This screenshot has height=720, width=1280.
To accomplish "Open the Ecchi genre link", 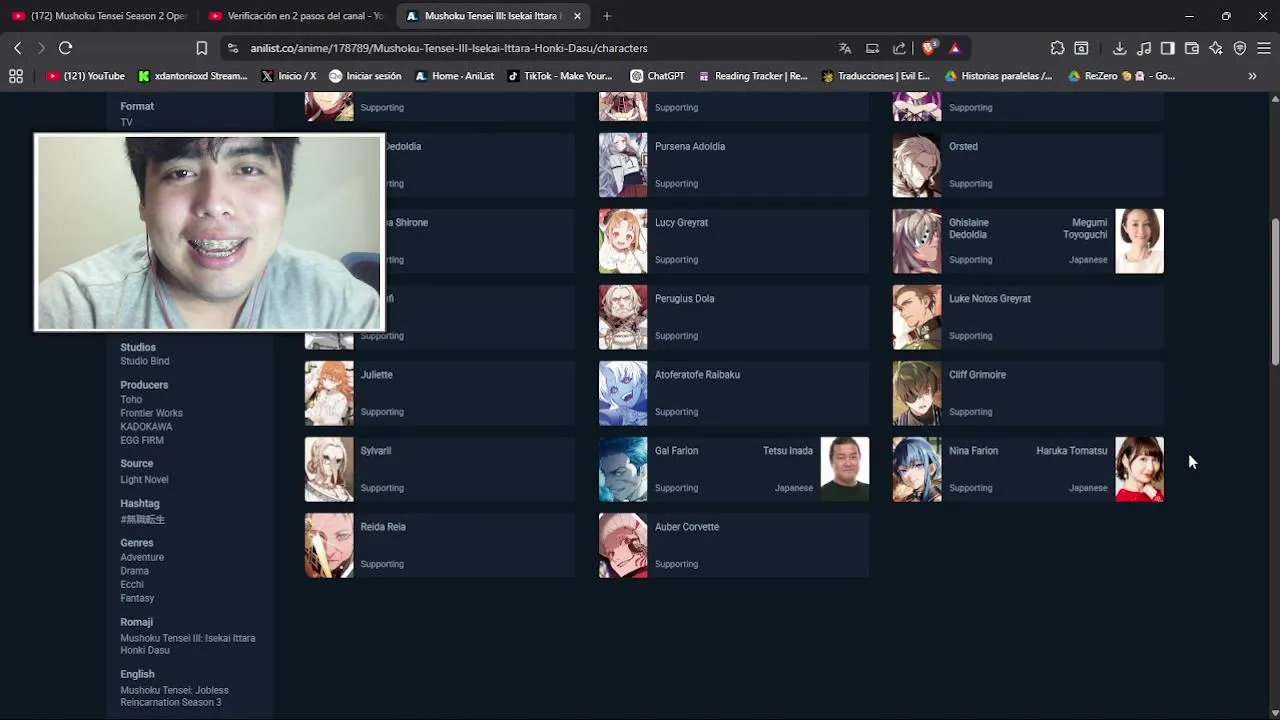I will tap(132, 585).
